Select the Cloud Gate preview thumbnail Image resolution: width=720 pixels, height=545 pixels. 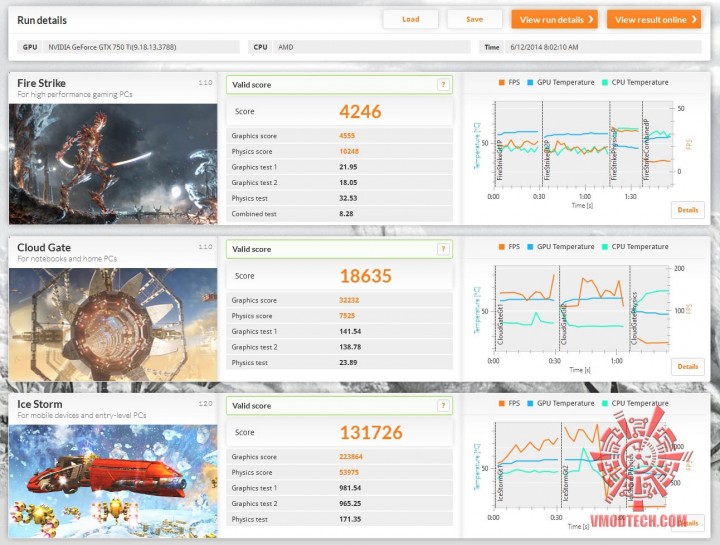point(113,325)
